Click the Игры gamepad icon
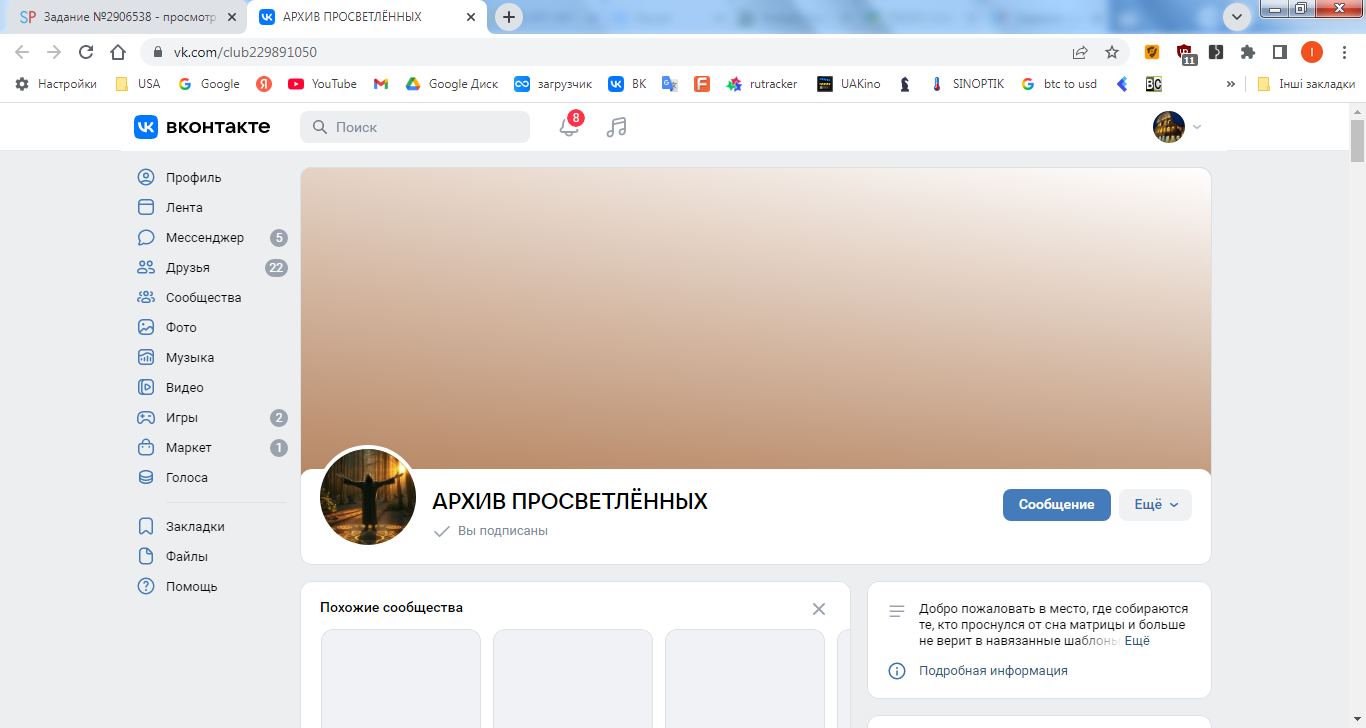The width and height of the screenshot is (1366, 728). (x=146, y=418)
